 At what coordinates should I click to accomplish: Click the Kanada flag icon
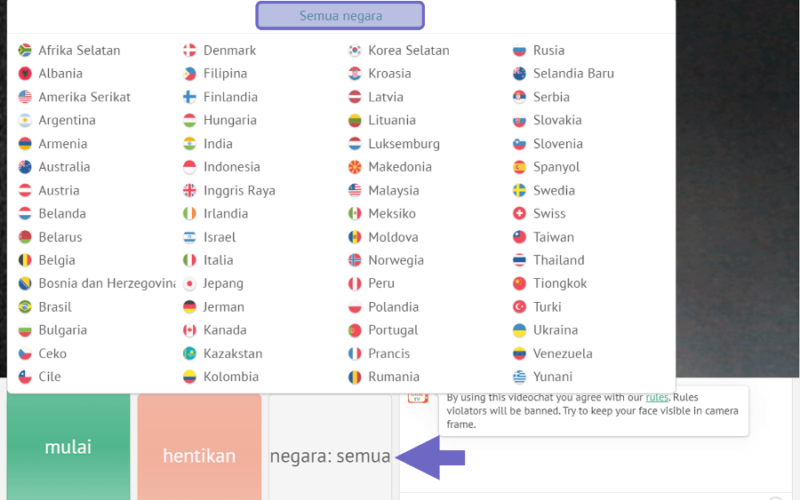(189, 331)
